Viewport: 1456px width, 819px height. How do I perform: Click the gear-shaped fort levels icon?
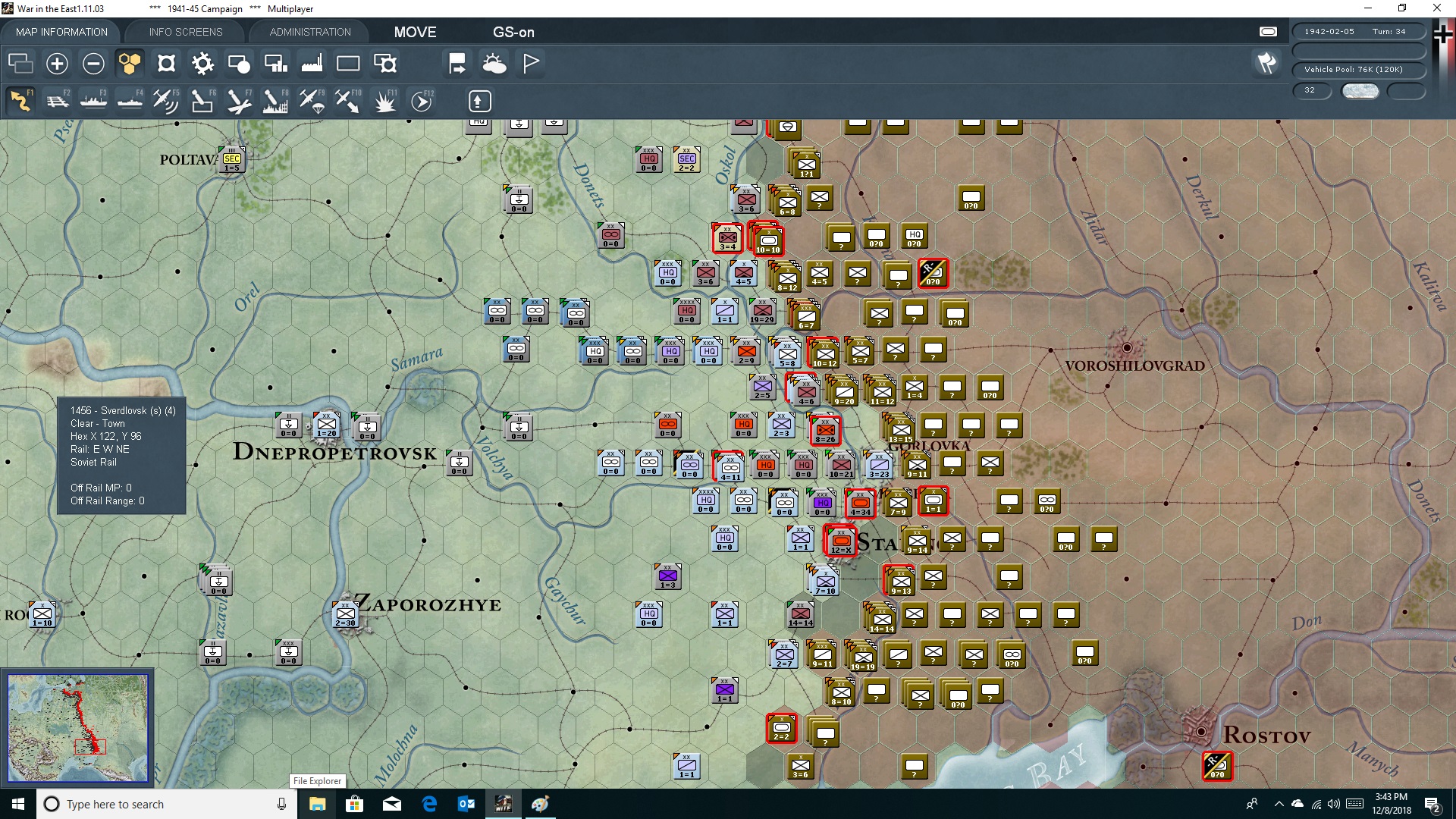202,64
